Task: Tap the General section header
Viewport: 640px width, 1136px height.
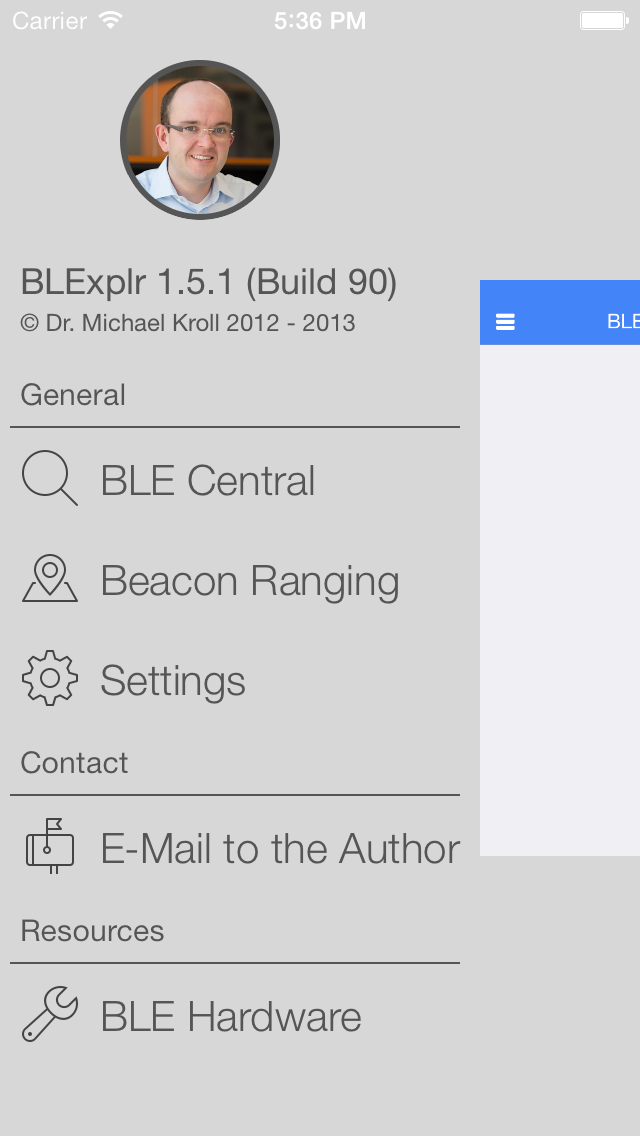Action: (x=72, y=395)
